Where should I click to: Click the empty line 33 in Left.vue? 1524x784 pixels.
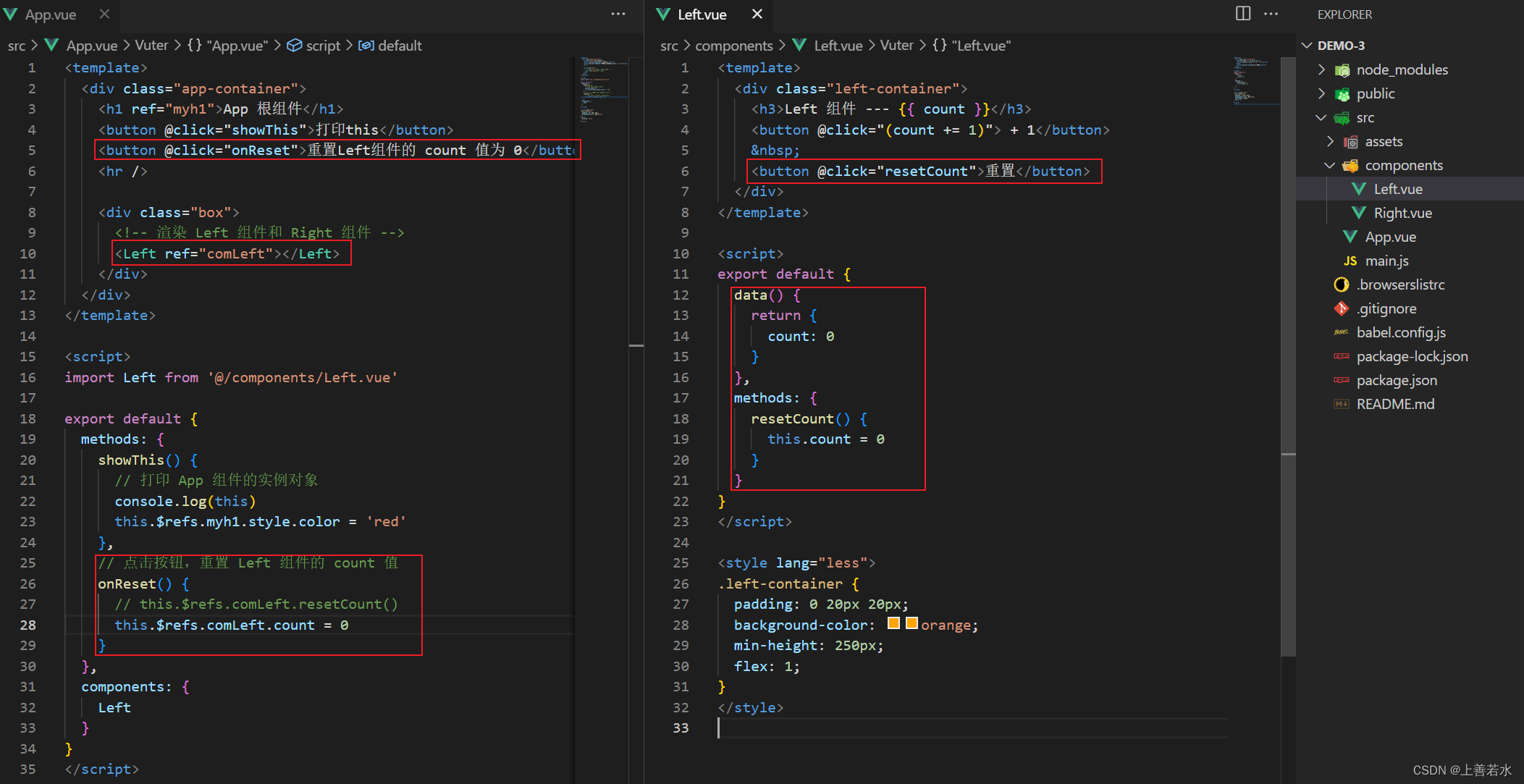972,728
